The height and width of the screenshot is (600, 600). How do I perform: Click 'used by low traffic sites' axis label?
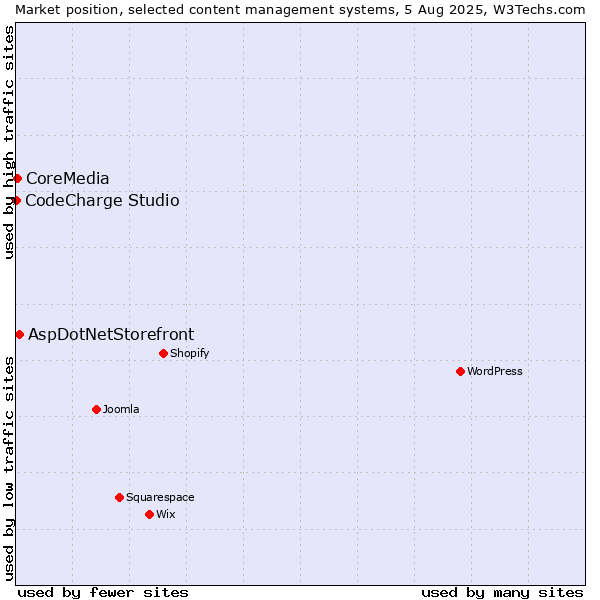pos(8,469)
